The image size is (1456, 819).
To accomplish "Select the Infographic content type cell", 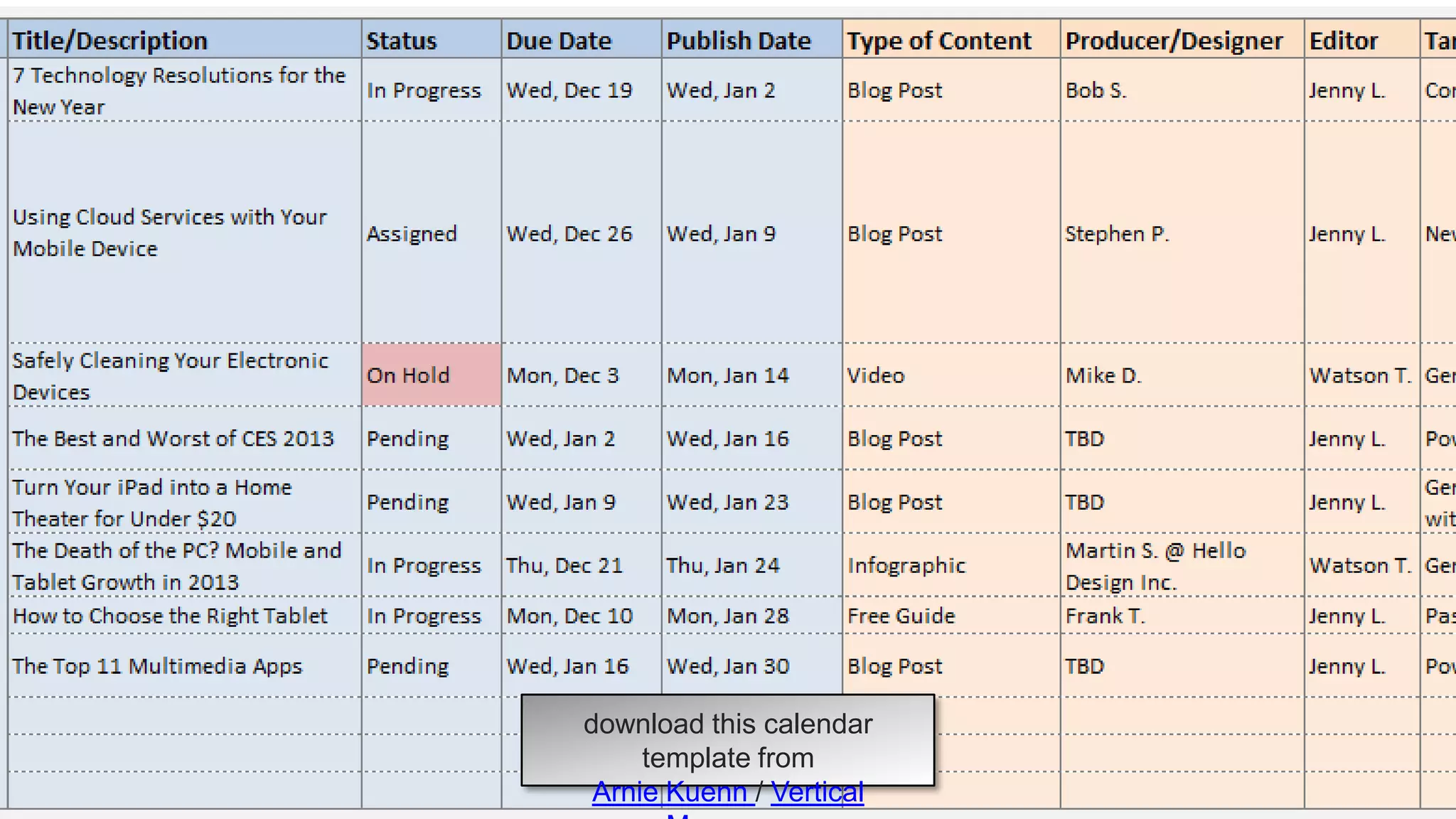I will click(x=906, y=566).
